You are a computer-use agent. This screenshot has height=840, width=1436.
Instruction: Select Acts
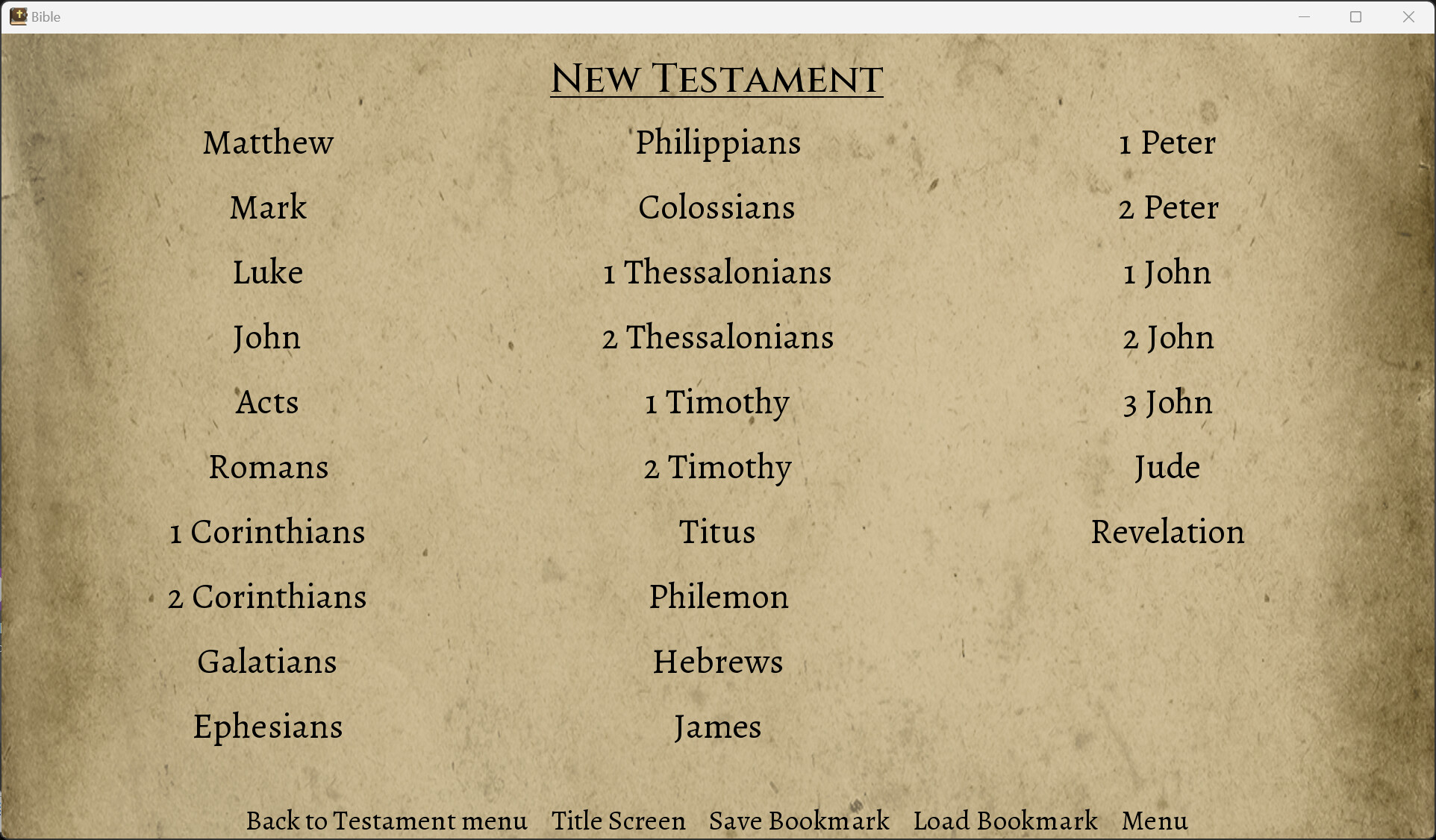[x=267, y=402]
